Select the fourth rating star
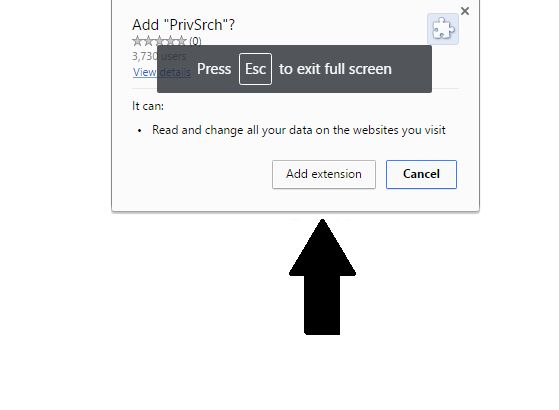The image size is (559, 410). pyautogui.click(x=170, y=41)
